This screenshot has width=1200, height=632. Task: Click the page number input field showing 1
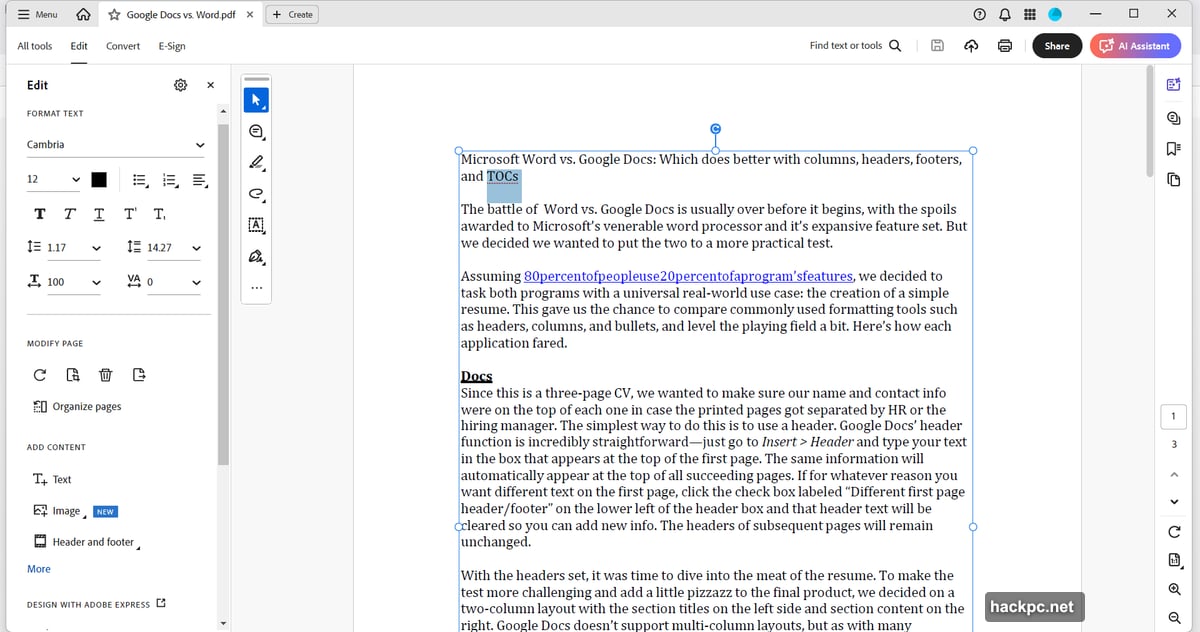click(x=1173, y=415)
